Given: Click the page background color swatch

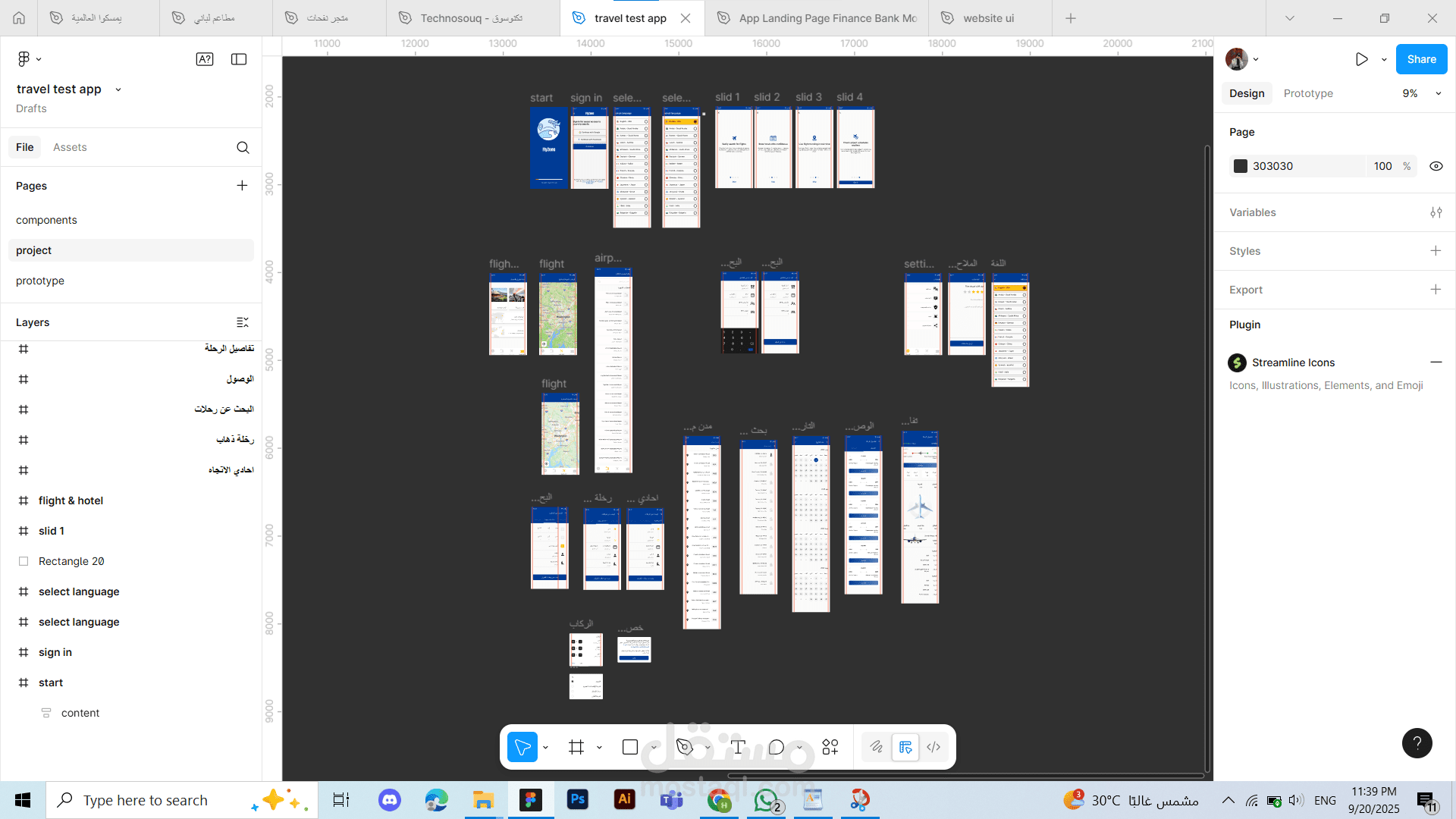Looking at the screenshot, I should 1241,166.
